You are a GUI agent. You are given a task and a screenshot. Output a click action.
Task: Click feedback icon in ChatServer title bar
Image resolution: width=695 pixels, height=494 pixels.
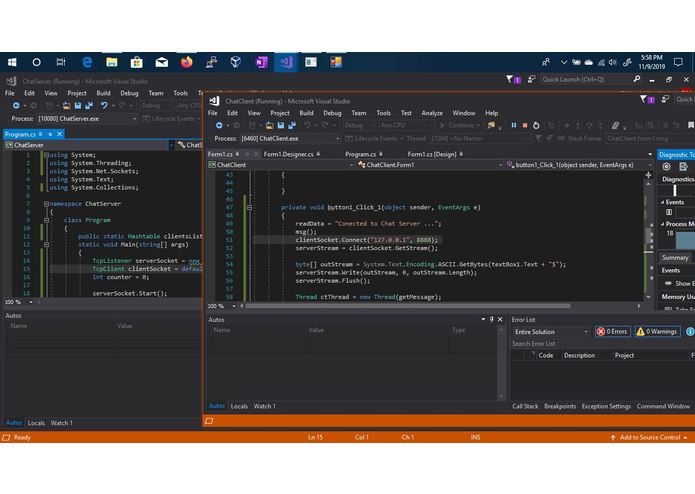tap(531, 79)
